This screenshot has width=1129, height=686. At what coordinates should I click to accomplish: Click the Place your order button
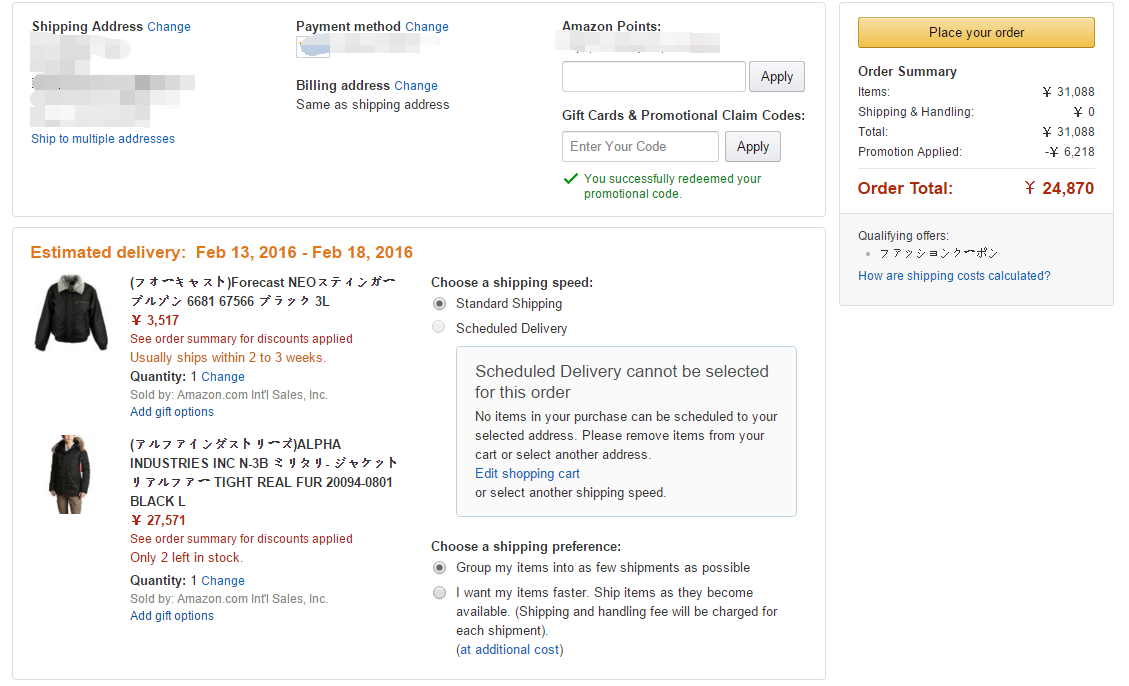(x=976, y=32)
